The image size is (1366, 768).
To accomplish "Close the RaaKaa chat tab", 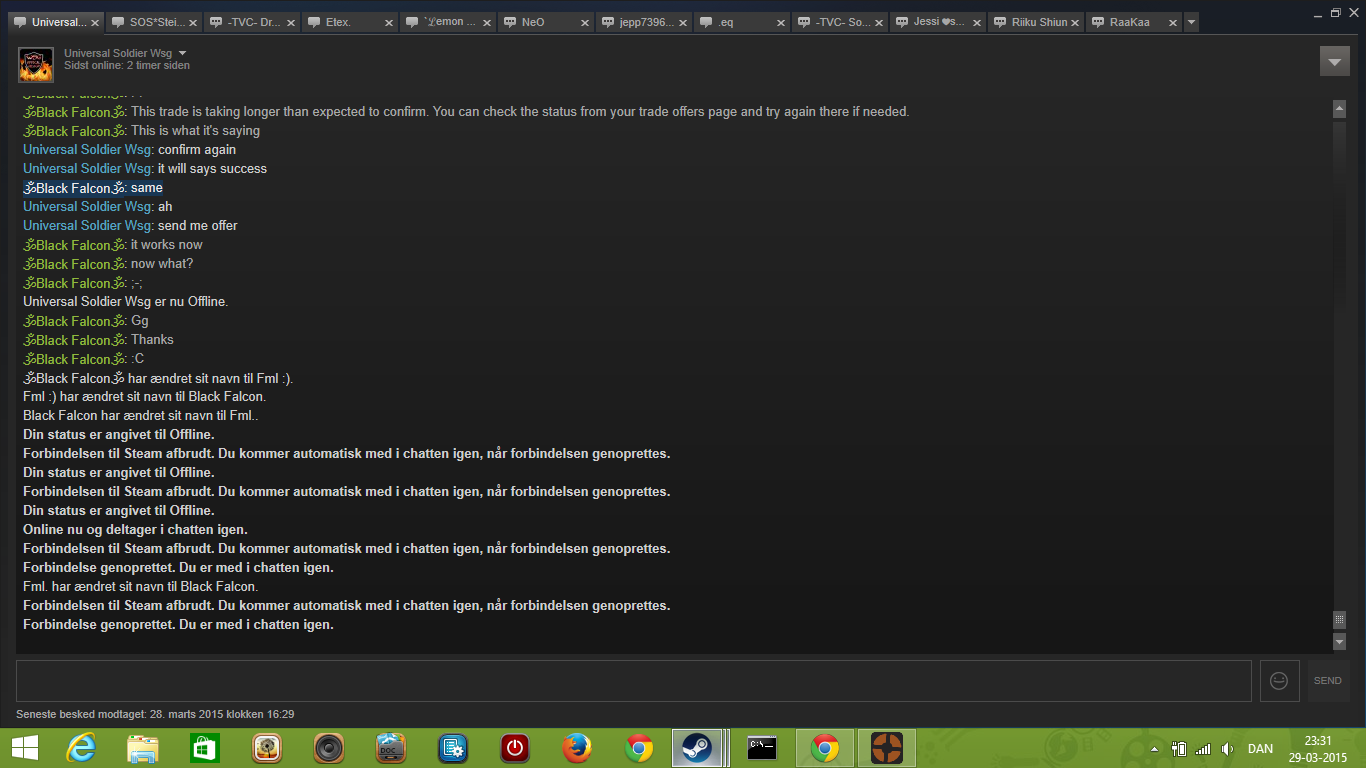I will pos(1173,22).
